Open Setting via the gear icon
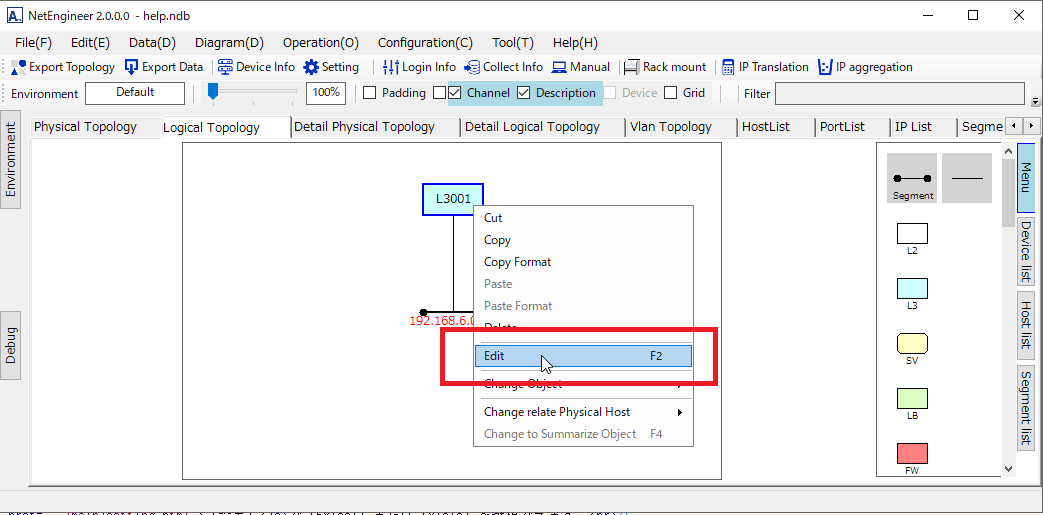This screenshot has width=1043, height=515. (x=311, y=67)
